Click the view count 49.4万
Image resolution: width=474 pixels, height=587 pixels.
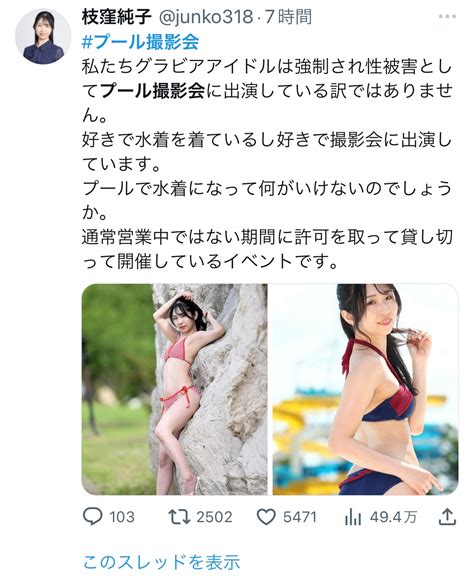pos(393,517)
